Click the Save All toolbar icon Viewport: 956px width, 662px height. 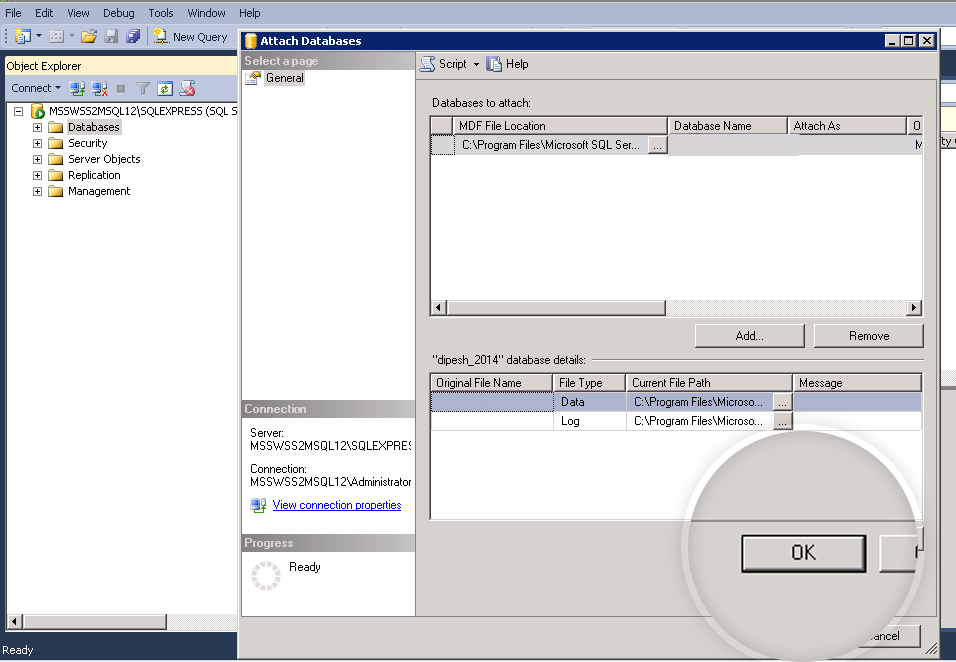point(133,37)
